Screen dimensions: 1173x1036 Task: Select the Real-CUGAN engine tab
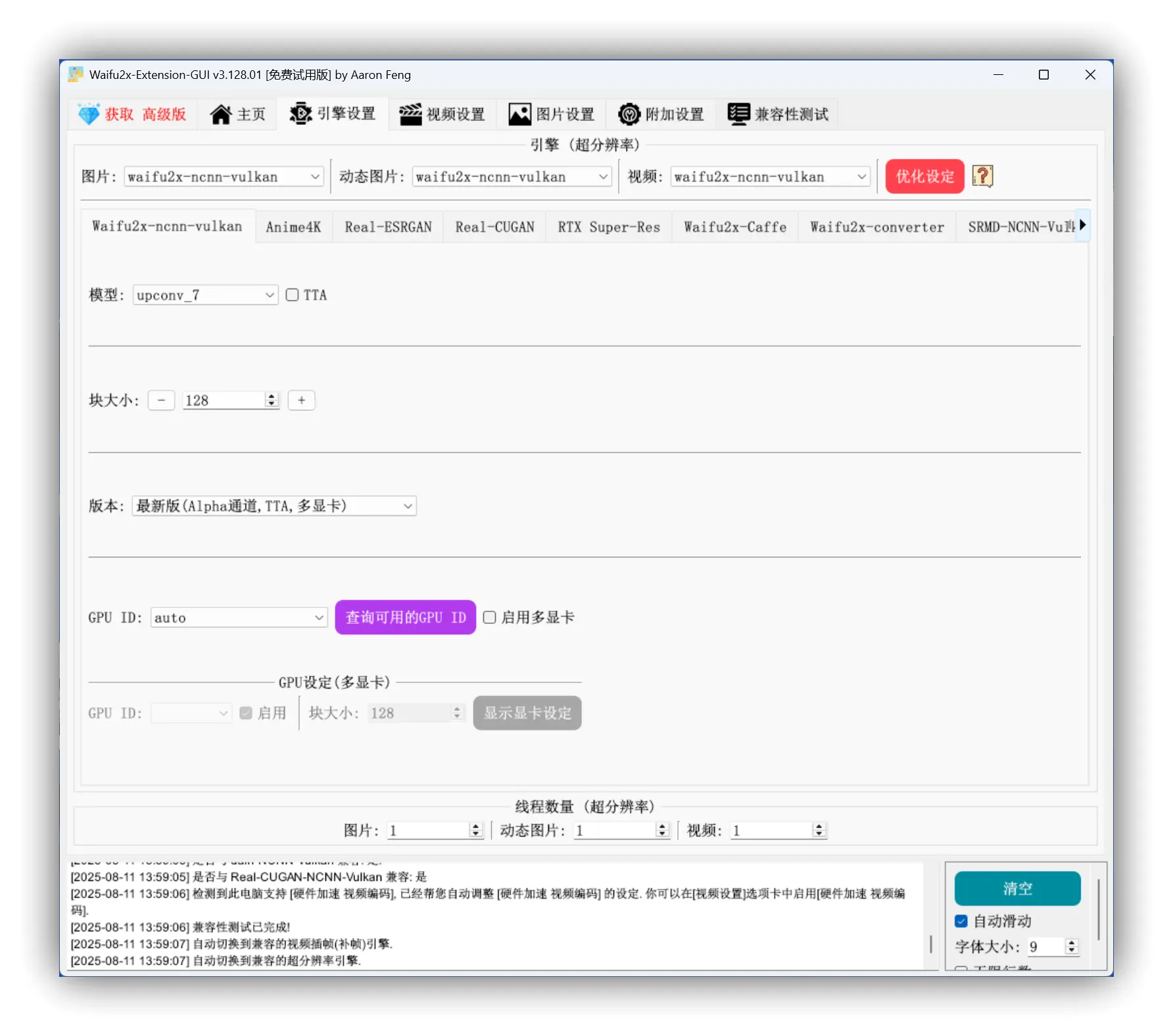(x=494, y=227)
